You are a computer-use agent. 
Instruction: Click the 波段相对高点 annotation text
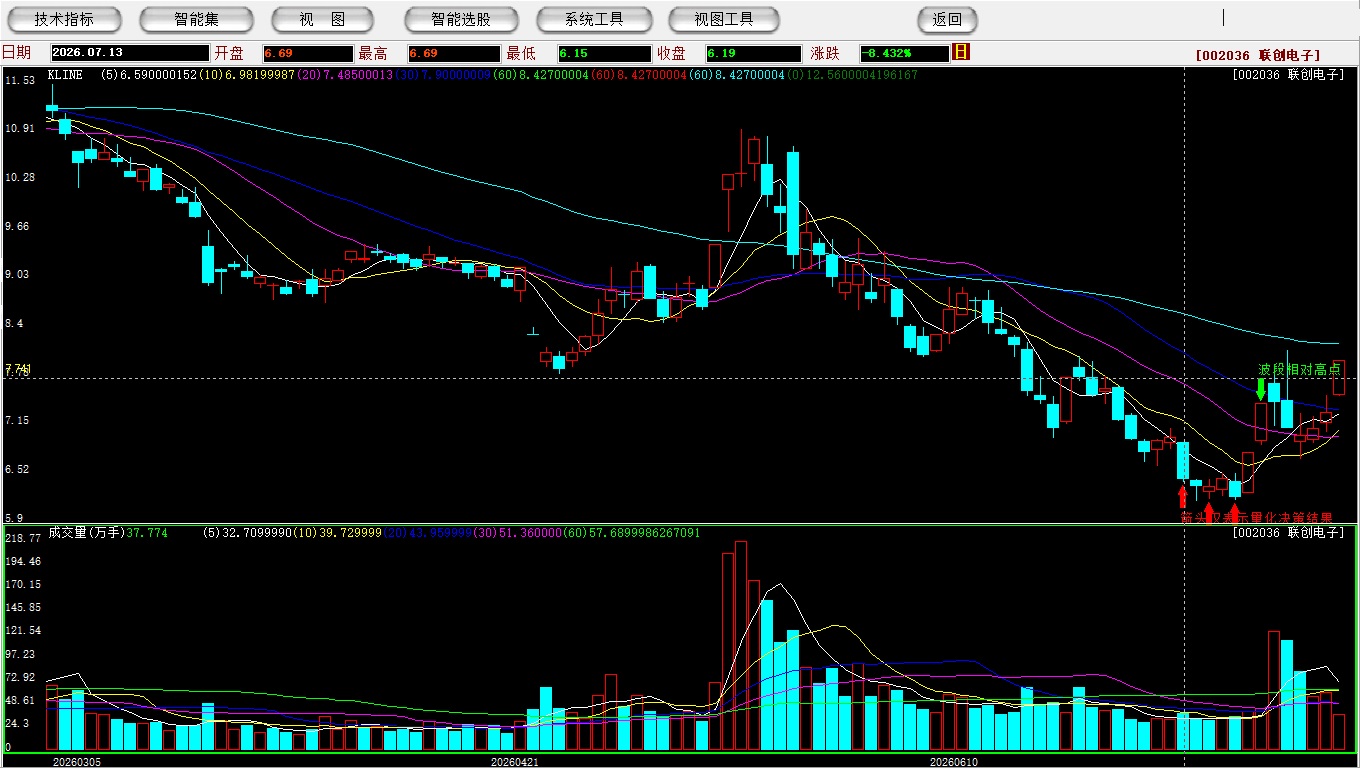[1300, 370]
